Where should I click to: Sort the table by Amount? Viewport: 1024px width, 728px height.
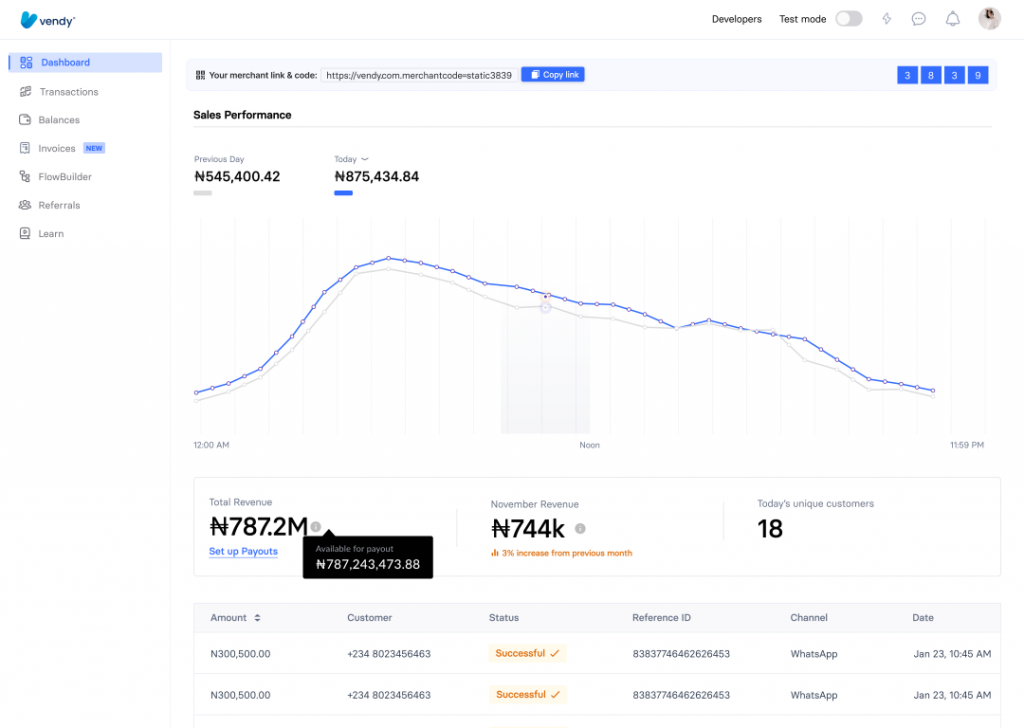[x=236, y=617]
